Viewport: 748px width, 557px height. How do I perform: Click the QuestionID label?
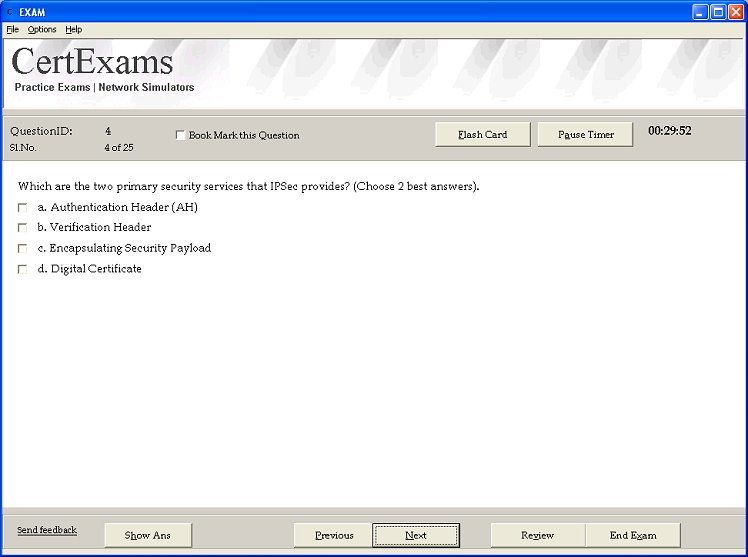(42, 131)
